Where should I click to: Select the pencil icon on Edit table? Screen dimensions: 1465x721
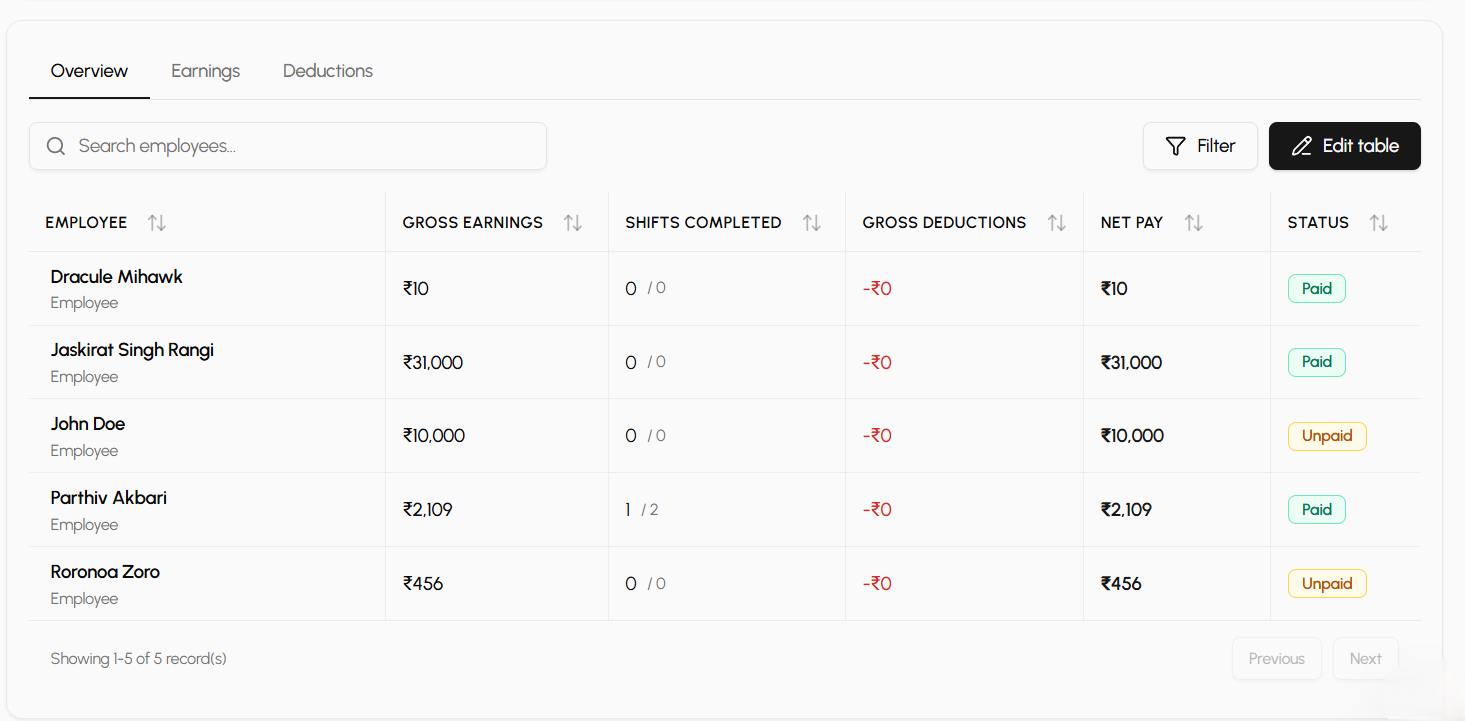(x=1302, y=146)
